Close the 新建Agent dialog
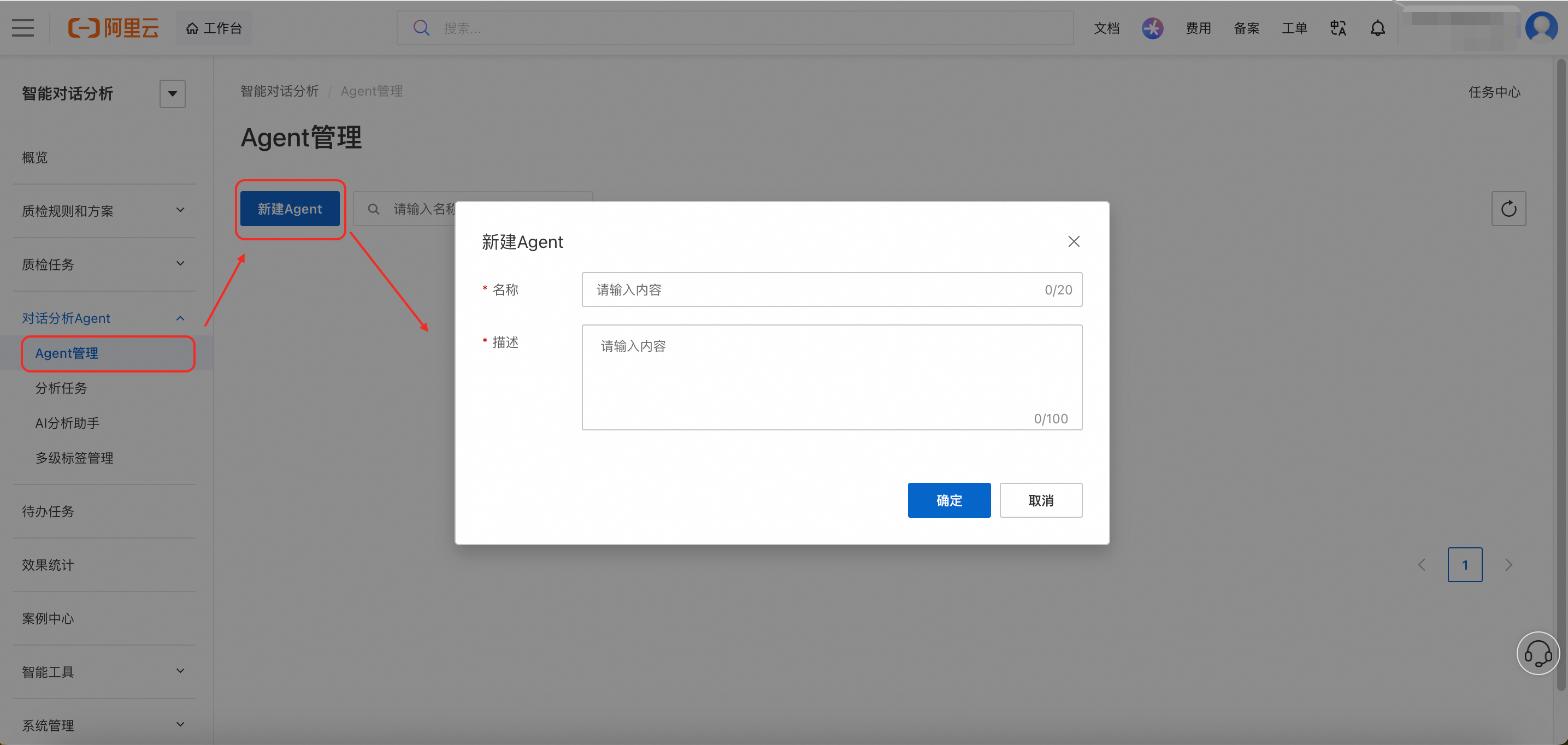 tap(1074, 241)
